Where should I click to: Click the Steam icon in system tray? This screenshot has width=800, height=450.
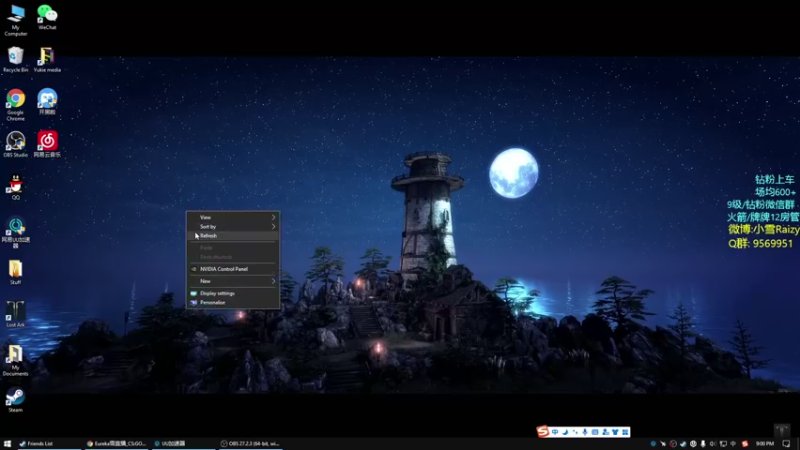coord(683,444)
